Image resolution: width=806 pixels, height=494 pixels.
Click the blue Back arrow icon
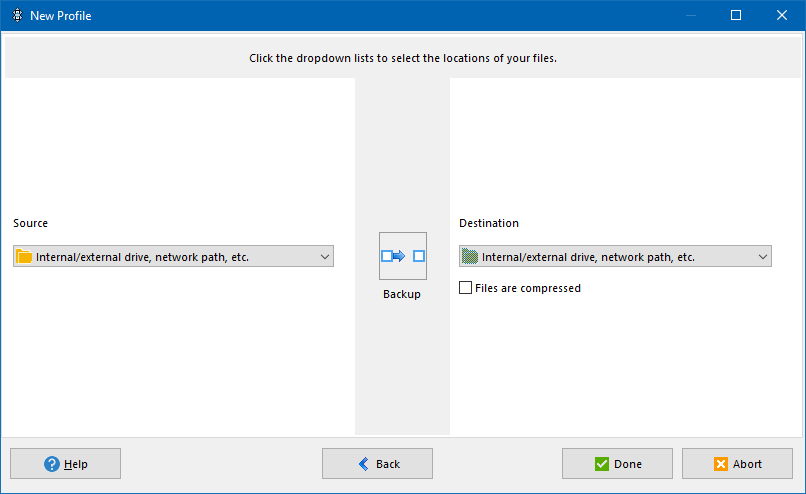pos(363,464)
